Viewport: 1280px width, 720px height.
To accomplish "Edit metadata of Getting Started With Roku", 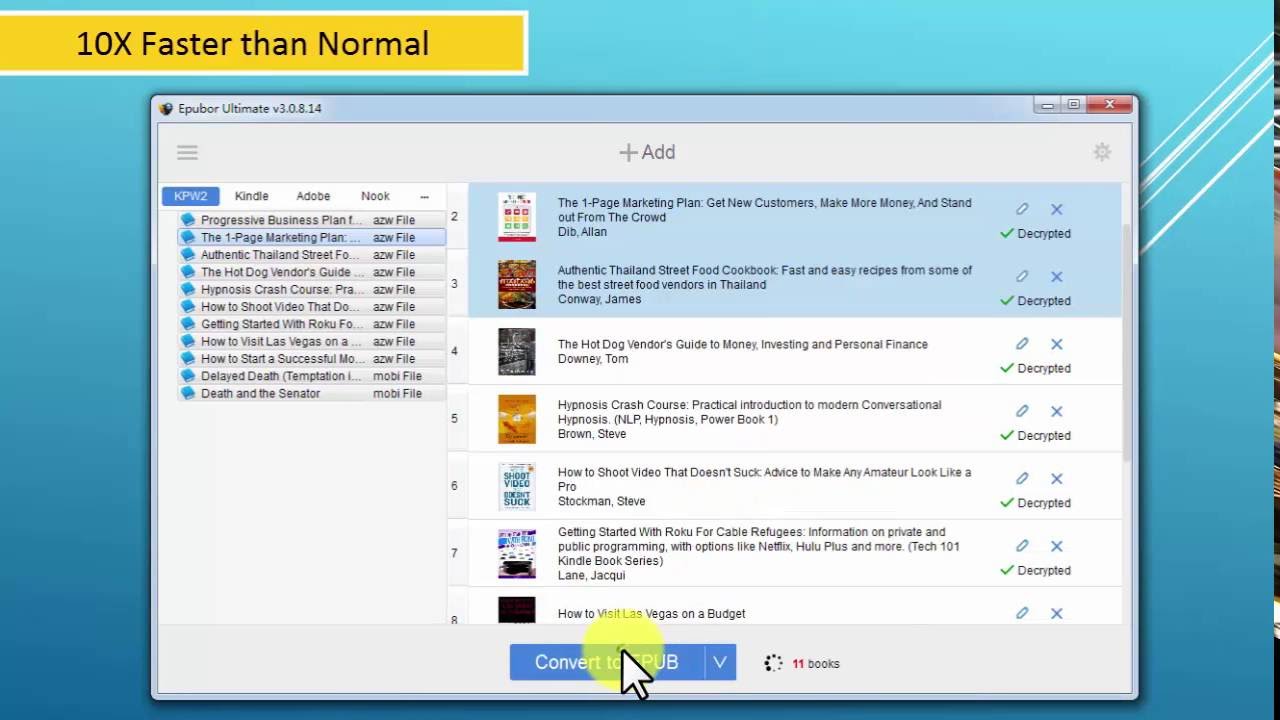I will 1022,546.
